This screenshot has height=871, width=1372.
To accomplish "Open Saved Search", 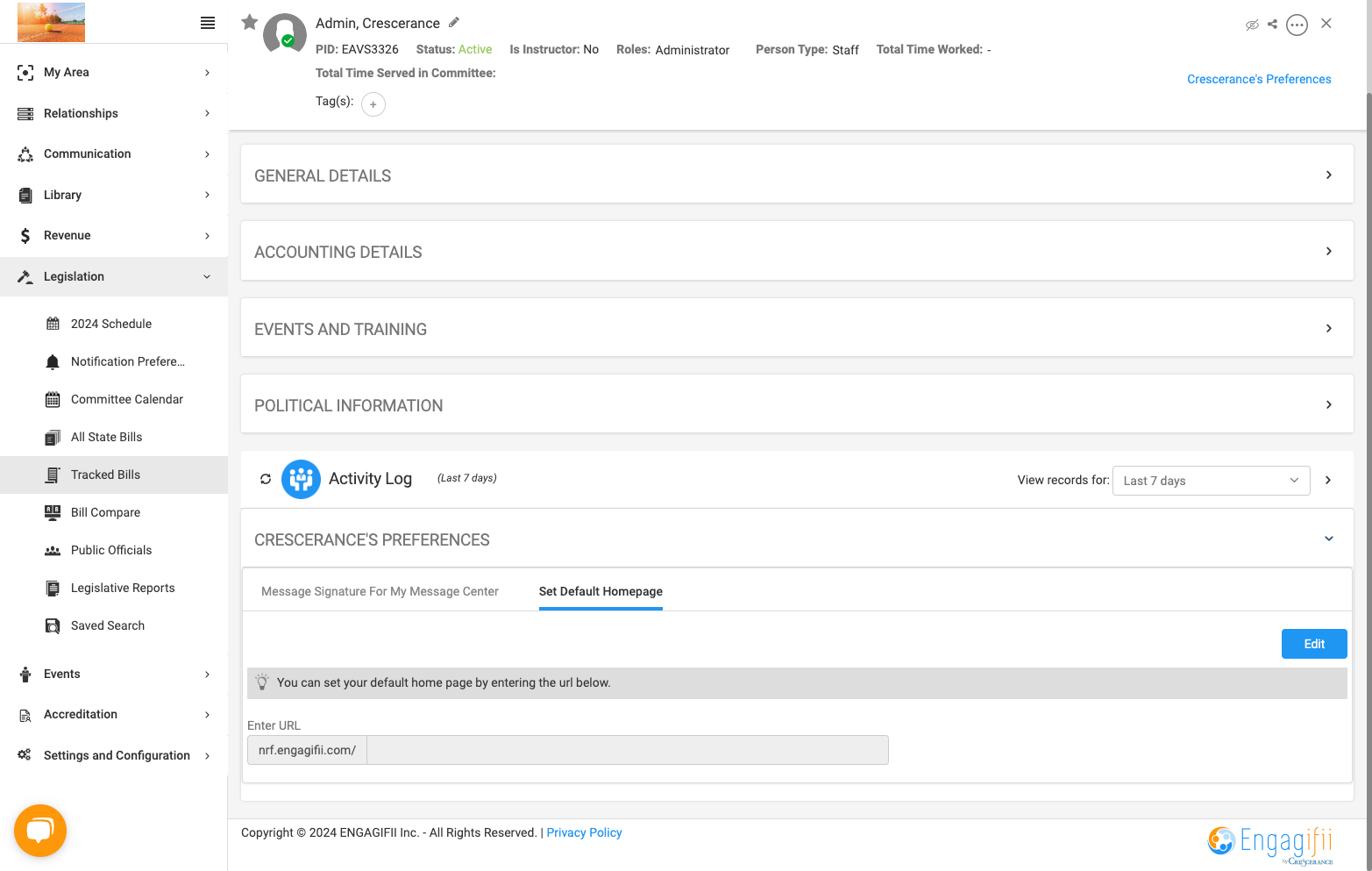I will [114, 625].
